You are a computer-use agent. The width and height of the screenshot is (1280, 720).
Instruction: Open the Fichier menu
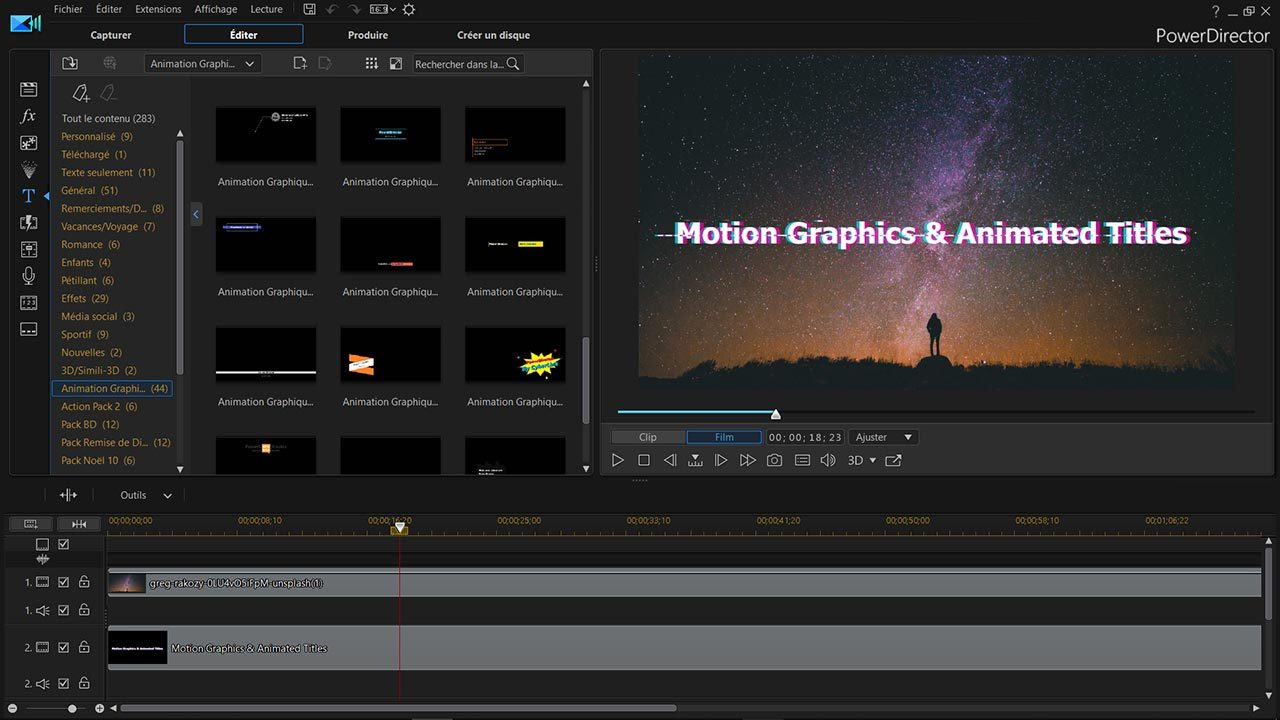coord(68,9)
